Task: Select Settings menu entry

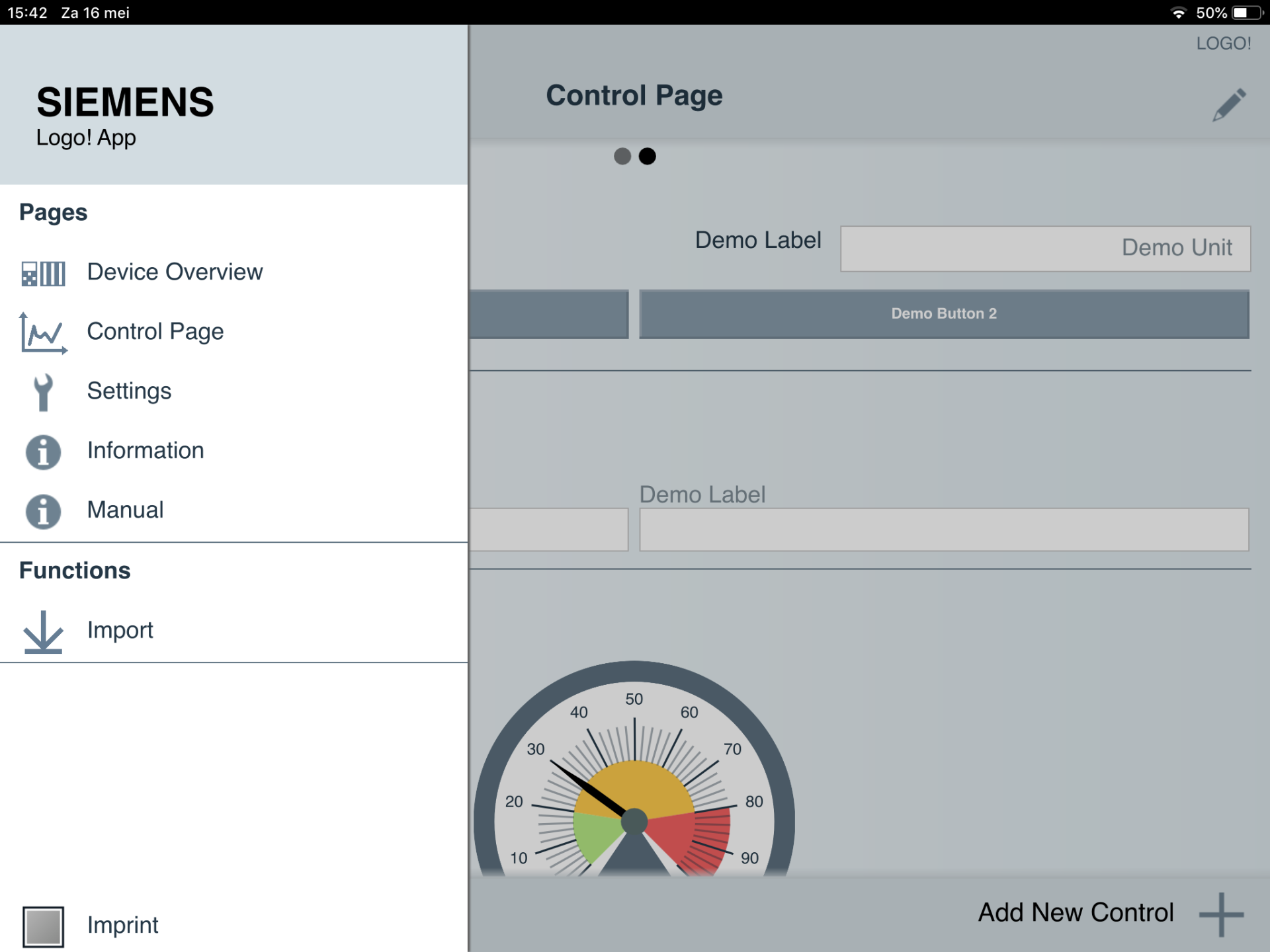Action: [129, 391]
